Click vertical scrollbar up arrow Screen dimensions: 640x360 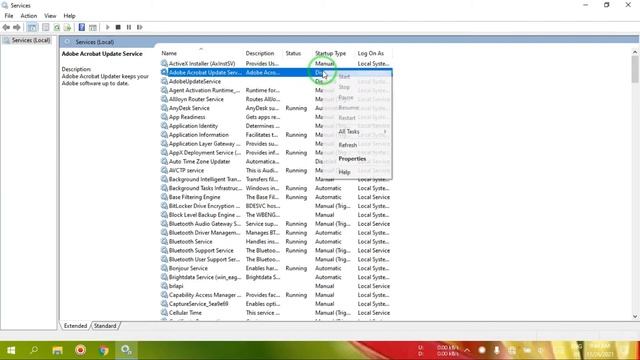[x=635, y=52]
